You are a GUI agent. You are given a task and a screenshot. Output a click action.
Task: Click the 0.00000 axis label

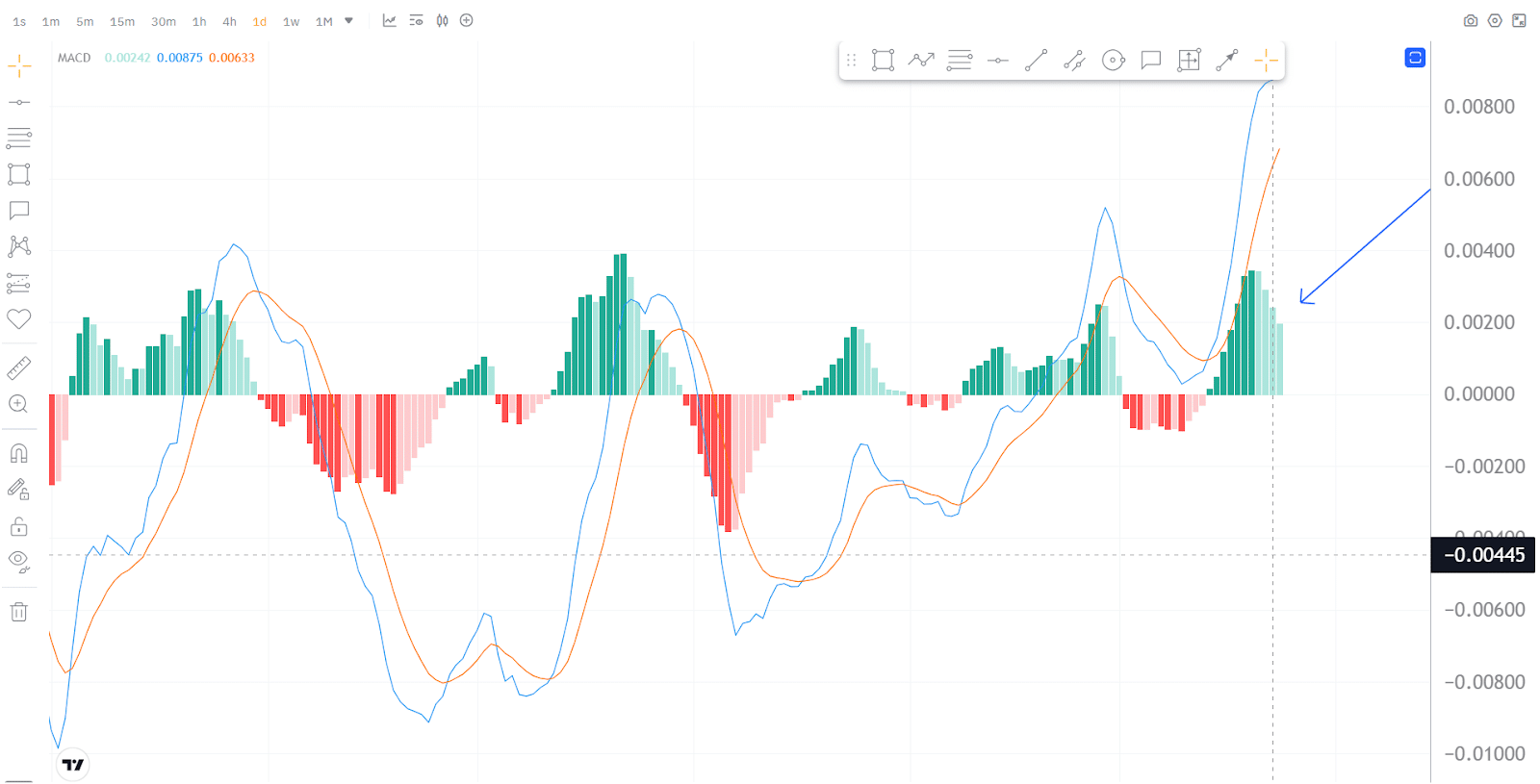(x=1479, y=394)
